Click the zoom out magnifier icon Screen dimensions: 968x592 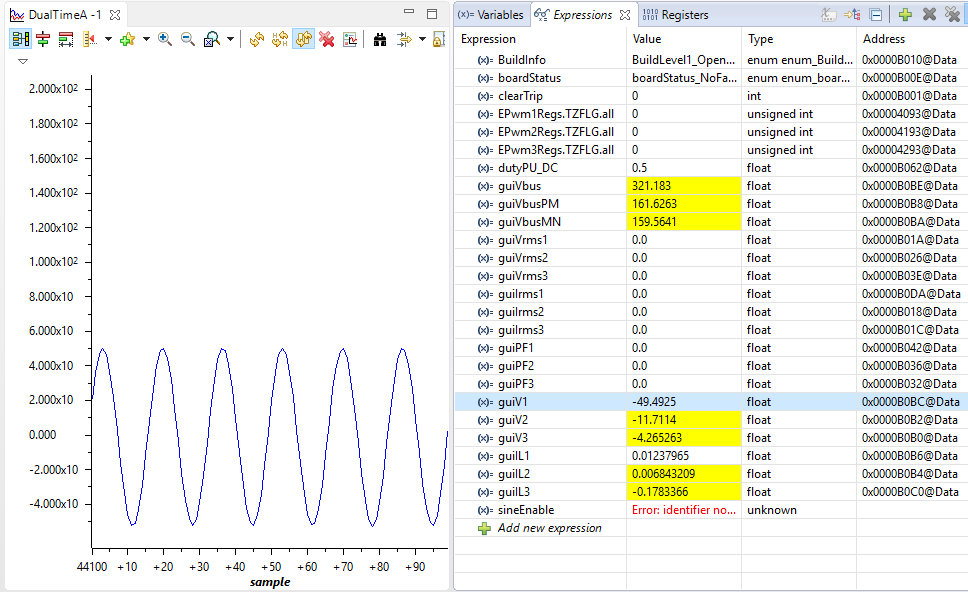click(x=187, y=39)
